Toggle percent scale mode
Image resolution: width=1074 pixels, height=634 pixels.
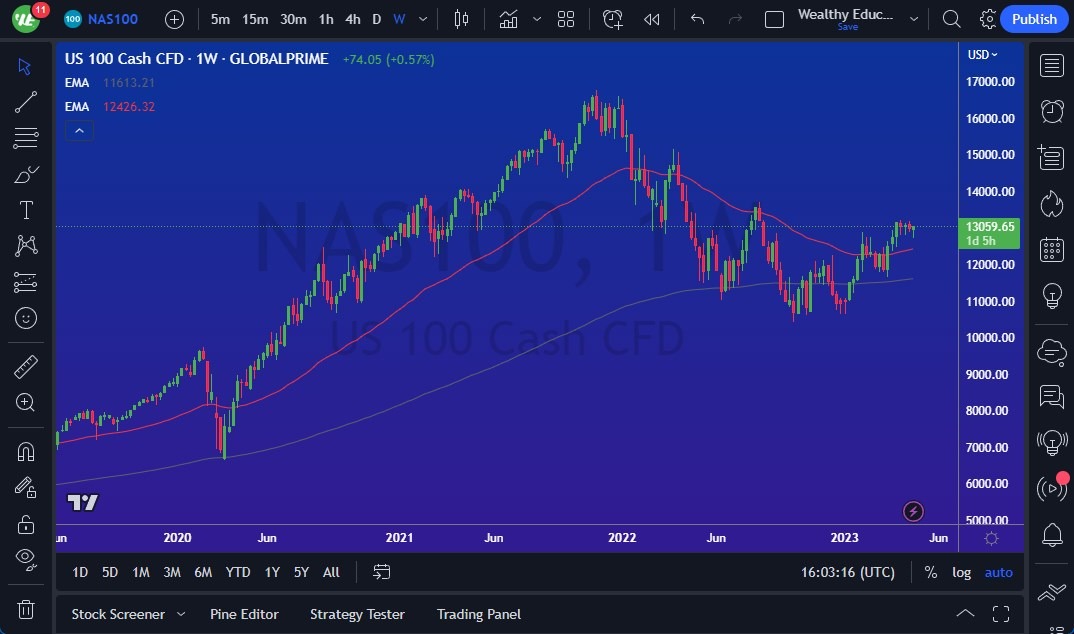(931, 572)
